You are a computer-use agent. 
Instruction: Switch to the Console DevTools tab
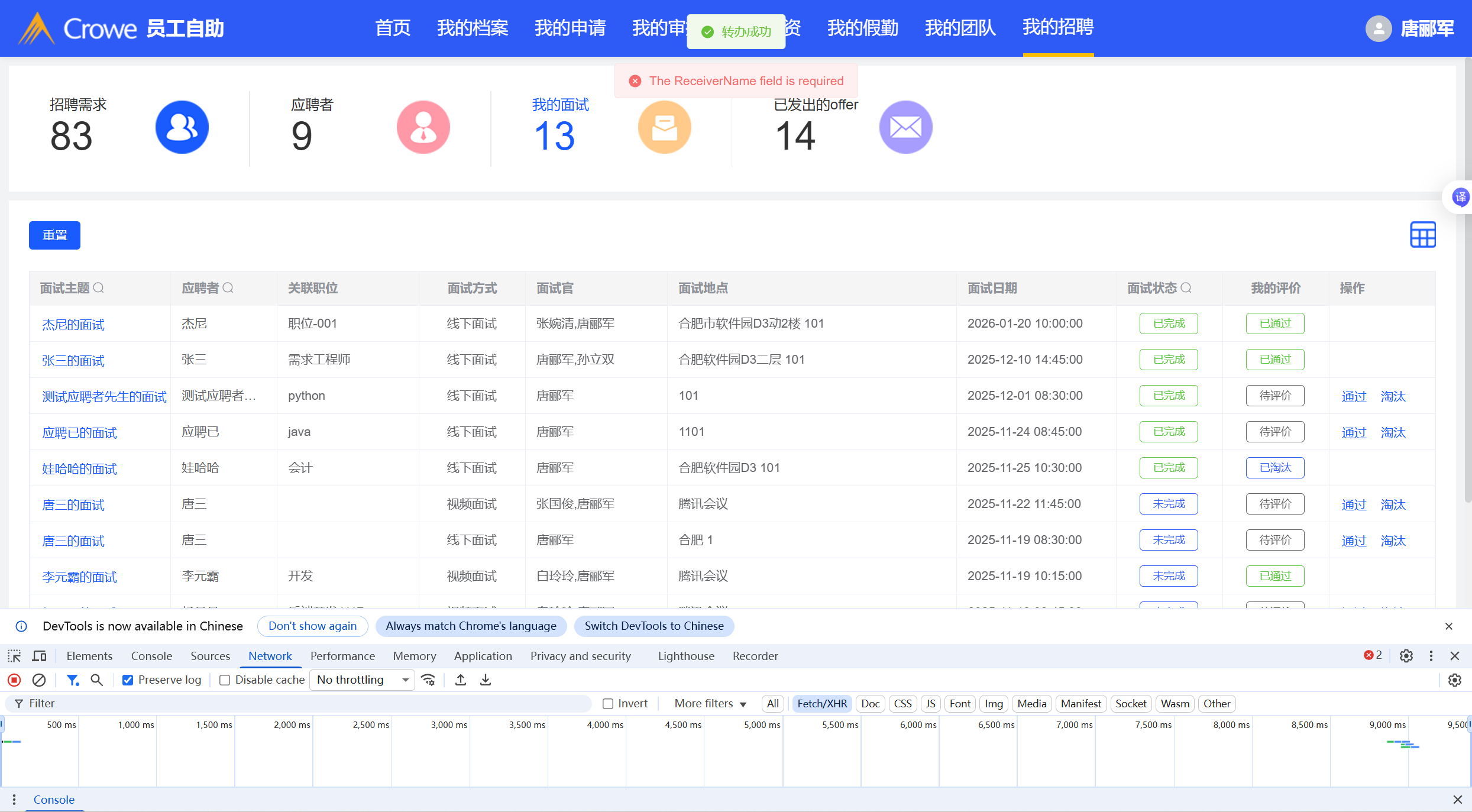pyautogui.click(x=151, y=656)
